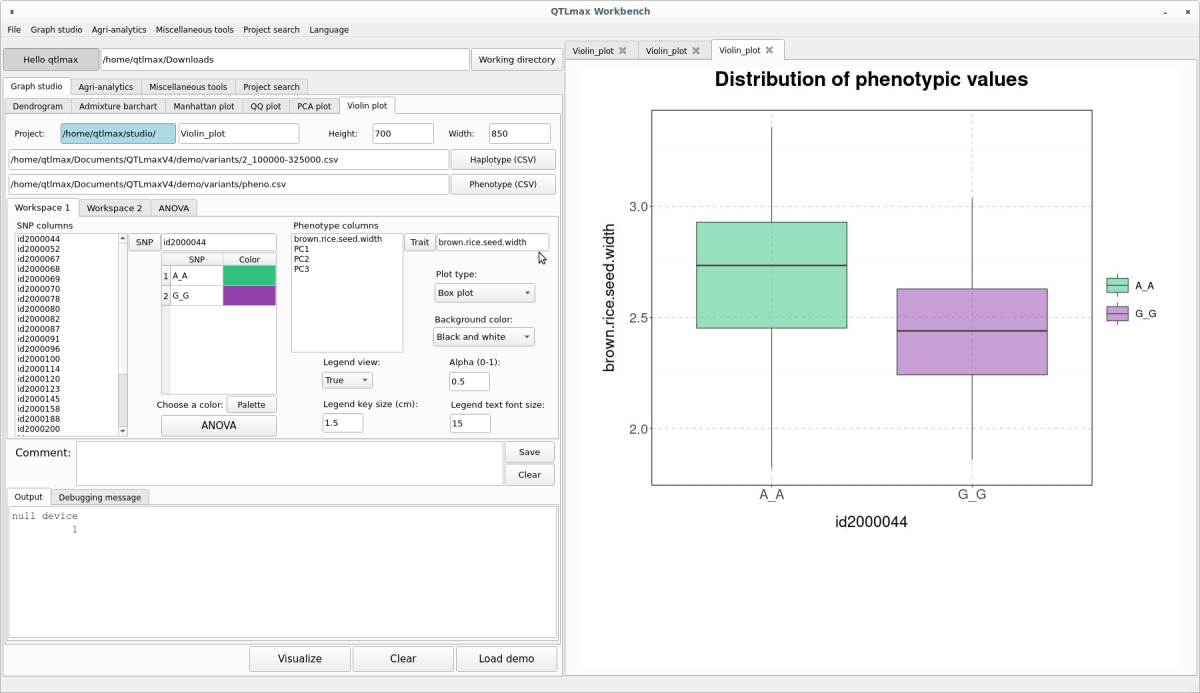Close the first Violin_plot tab
This screenshot has width=1200, height=693.
(622, 51)
